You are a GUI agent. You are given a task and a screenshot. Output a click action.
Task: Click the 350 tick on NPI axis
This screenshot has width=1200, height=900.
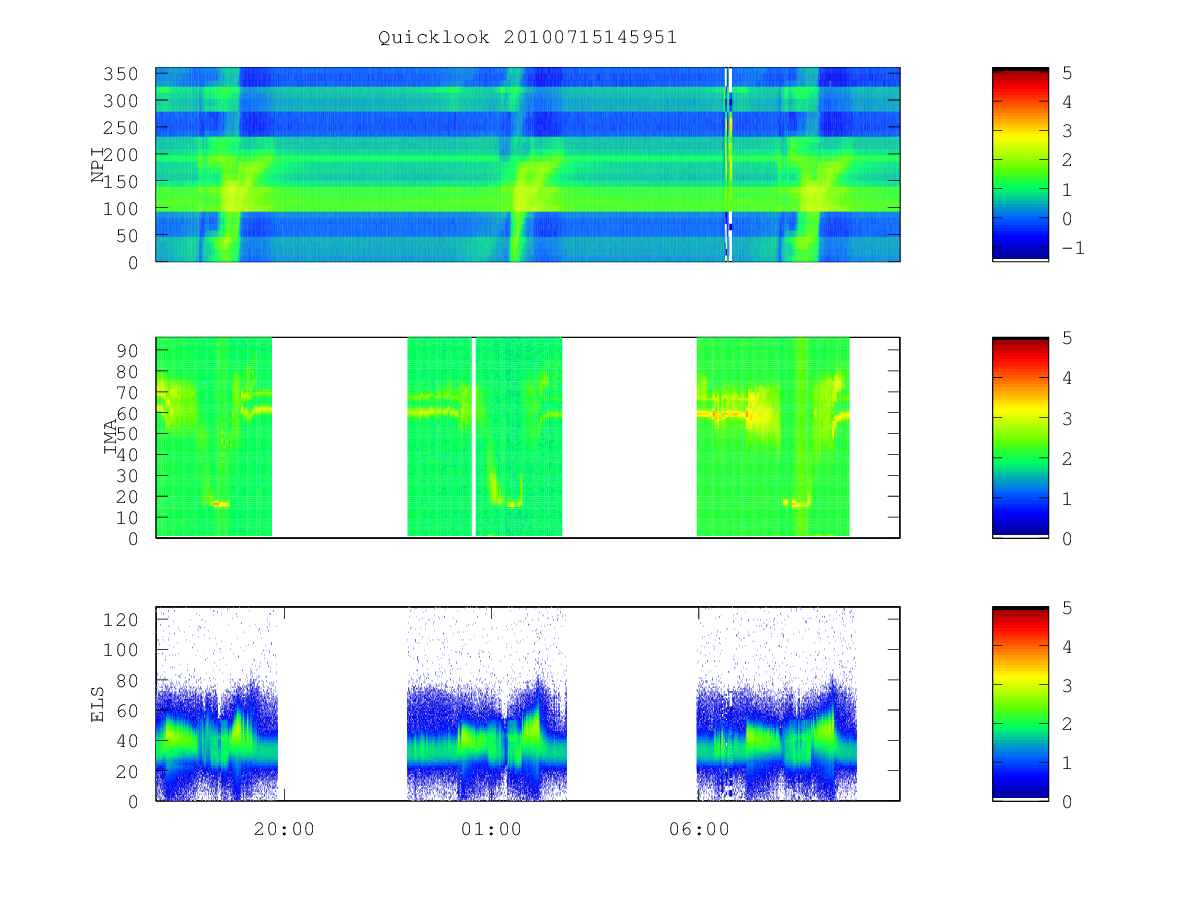(124, 74)
